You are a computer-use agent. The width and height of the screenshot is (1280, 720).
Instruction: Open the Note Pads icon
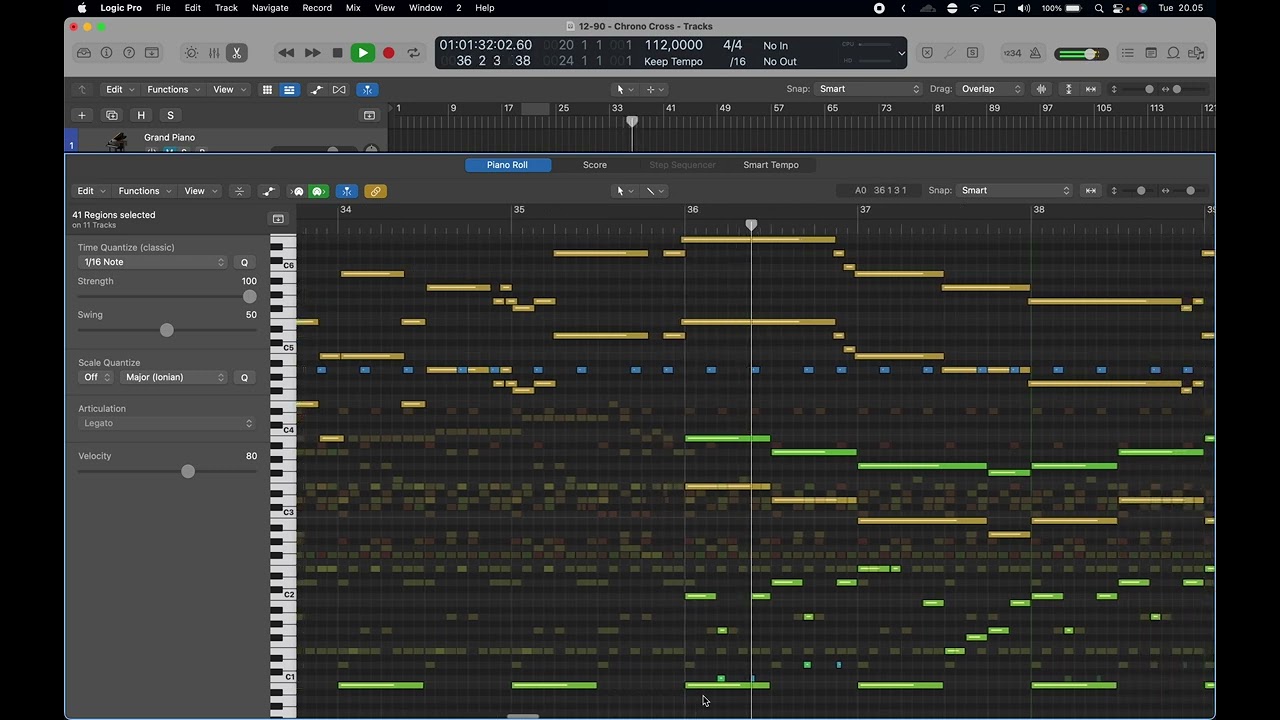click(x=1151, y=53)
